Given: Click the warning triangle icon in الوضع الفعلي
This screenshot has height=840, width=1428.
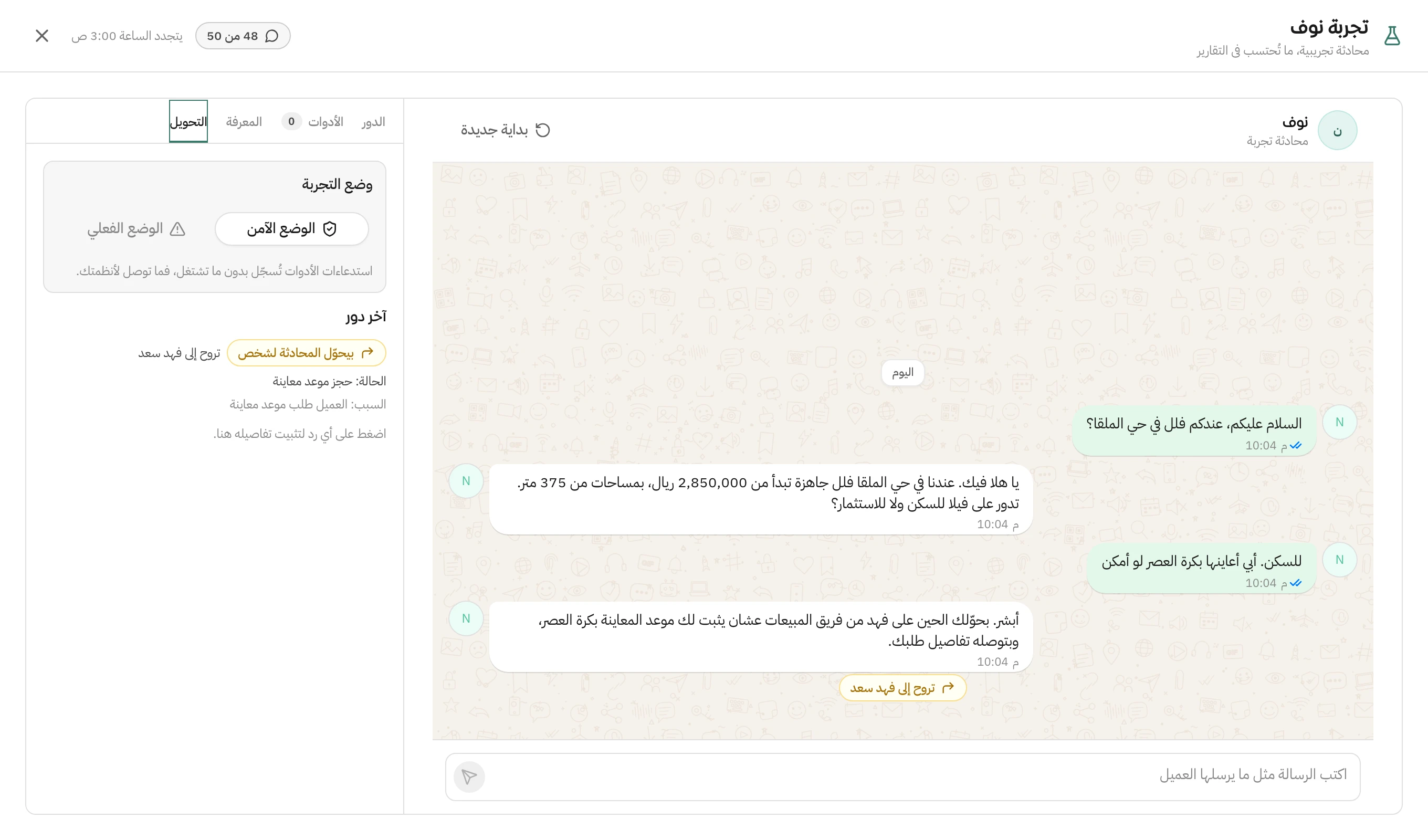Looking at the screenshot, I should pyautogui.click(x=177, y=229).
